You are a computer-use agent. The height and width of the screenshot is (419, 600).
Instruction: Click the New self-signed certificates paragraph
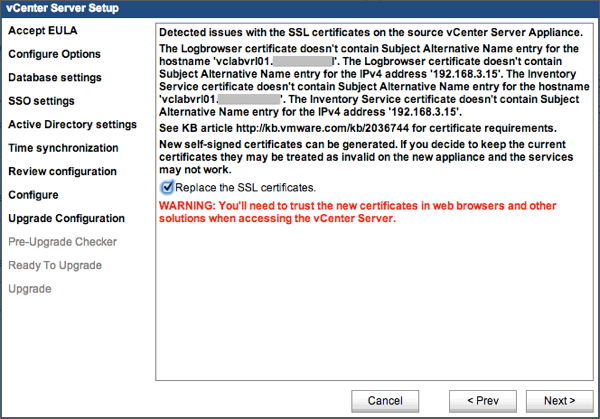click(x=366, y=157)
